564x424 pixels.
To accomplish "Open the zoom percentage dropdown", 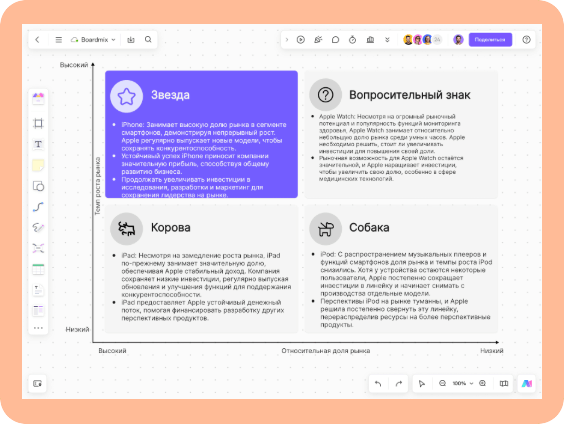I will pos(462,383).
